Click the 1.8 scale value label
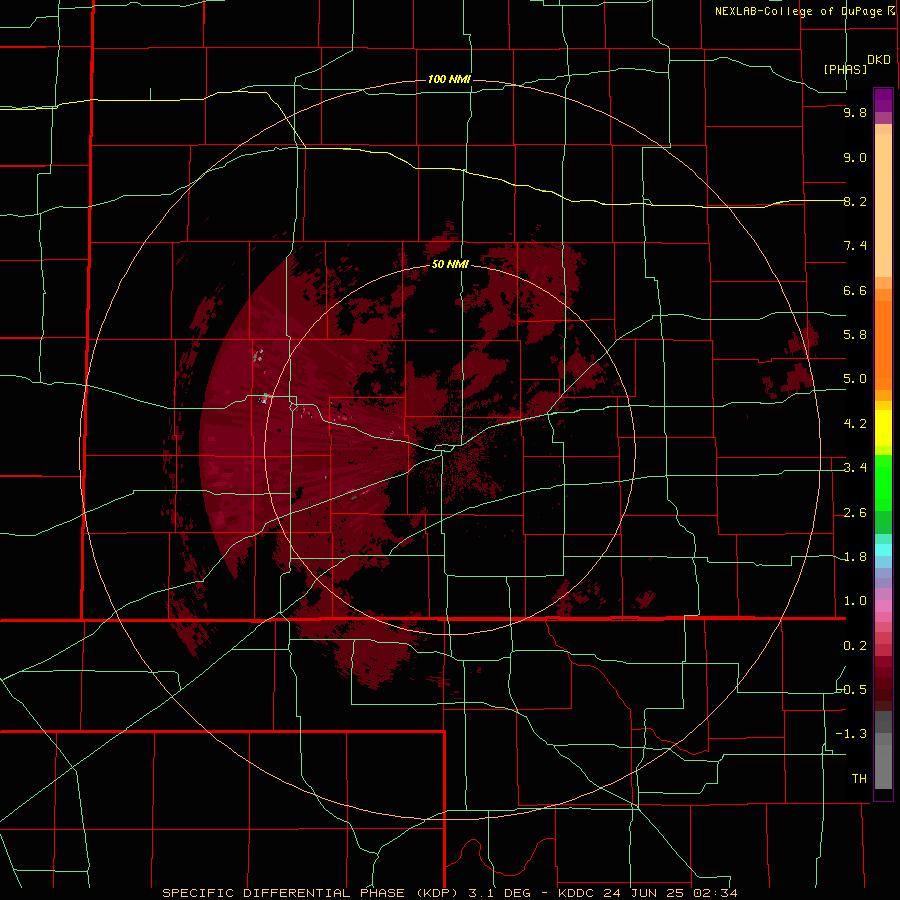900x900 pixels. (x=855, y=557)
